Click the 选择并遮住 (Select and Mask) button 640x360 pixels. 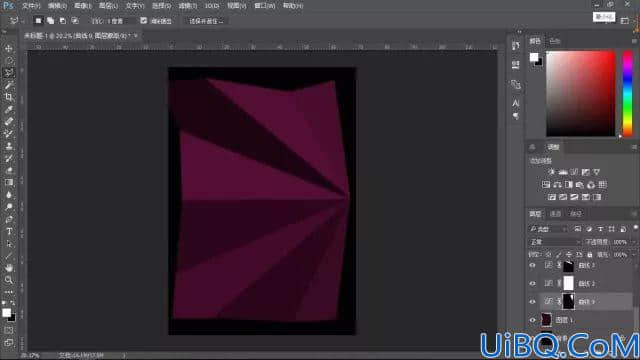tap(206, 21)
